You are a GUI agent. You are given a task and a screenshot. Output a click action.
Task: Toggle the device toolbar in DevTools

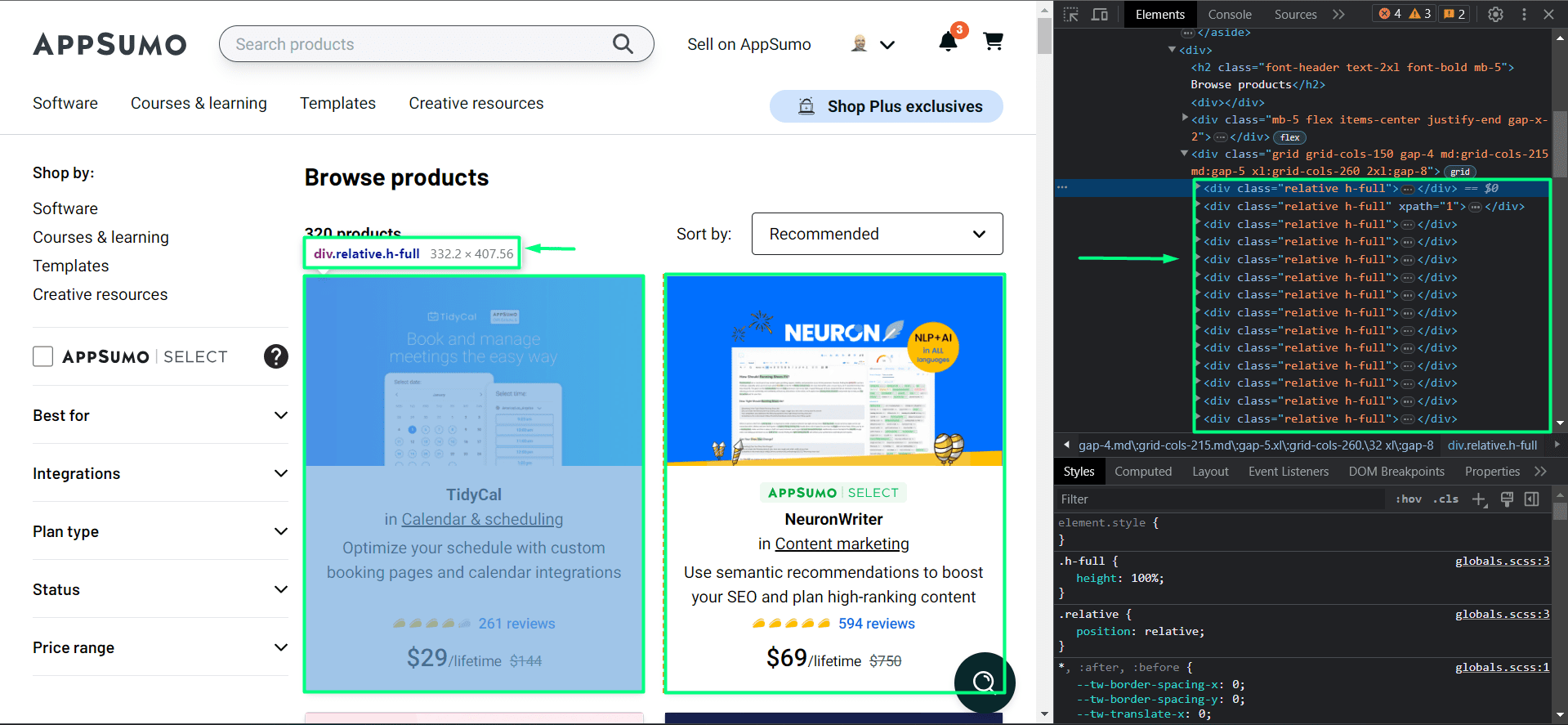pos(1100,14)
